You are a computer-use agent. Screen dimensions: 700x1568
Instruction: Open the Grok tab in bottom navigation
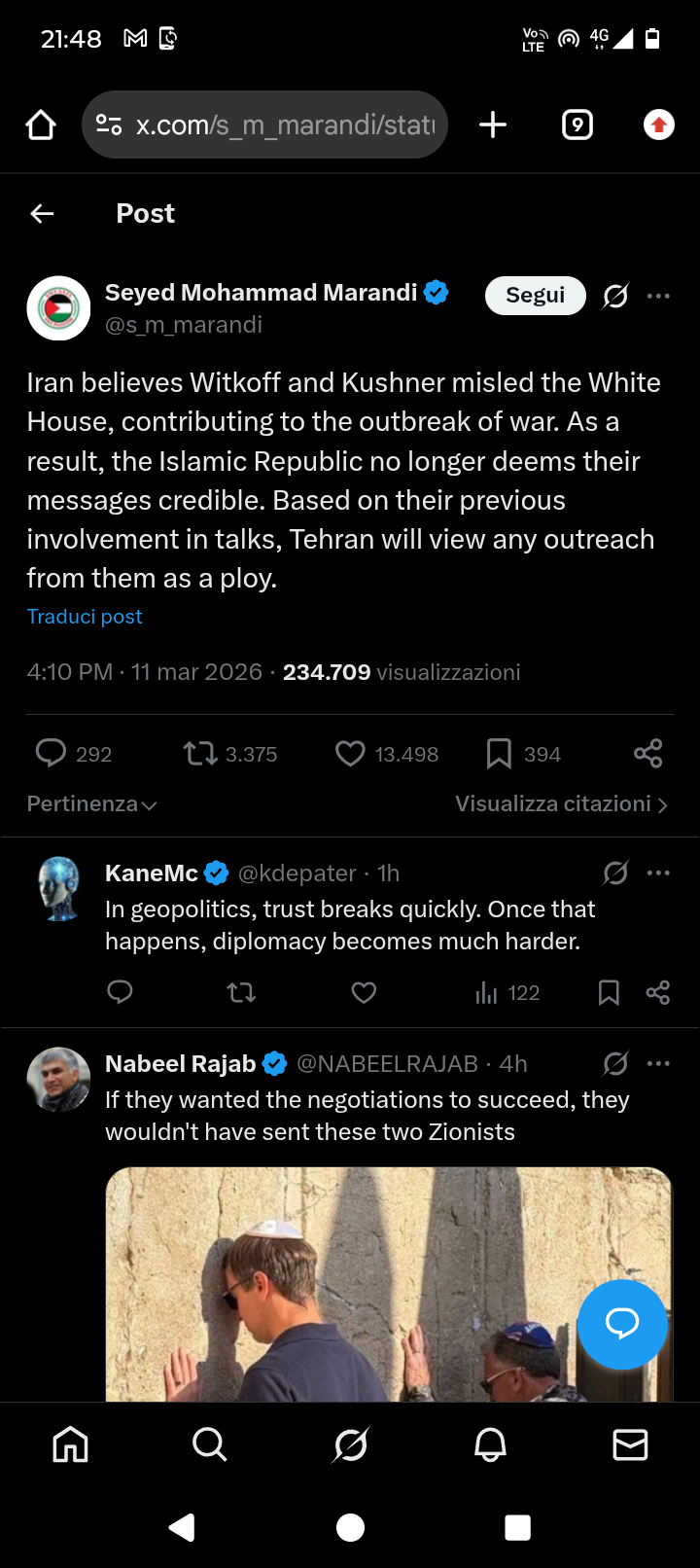tap(350, 1445)
